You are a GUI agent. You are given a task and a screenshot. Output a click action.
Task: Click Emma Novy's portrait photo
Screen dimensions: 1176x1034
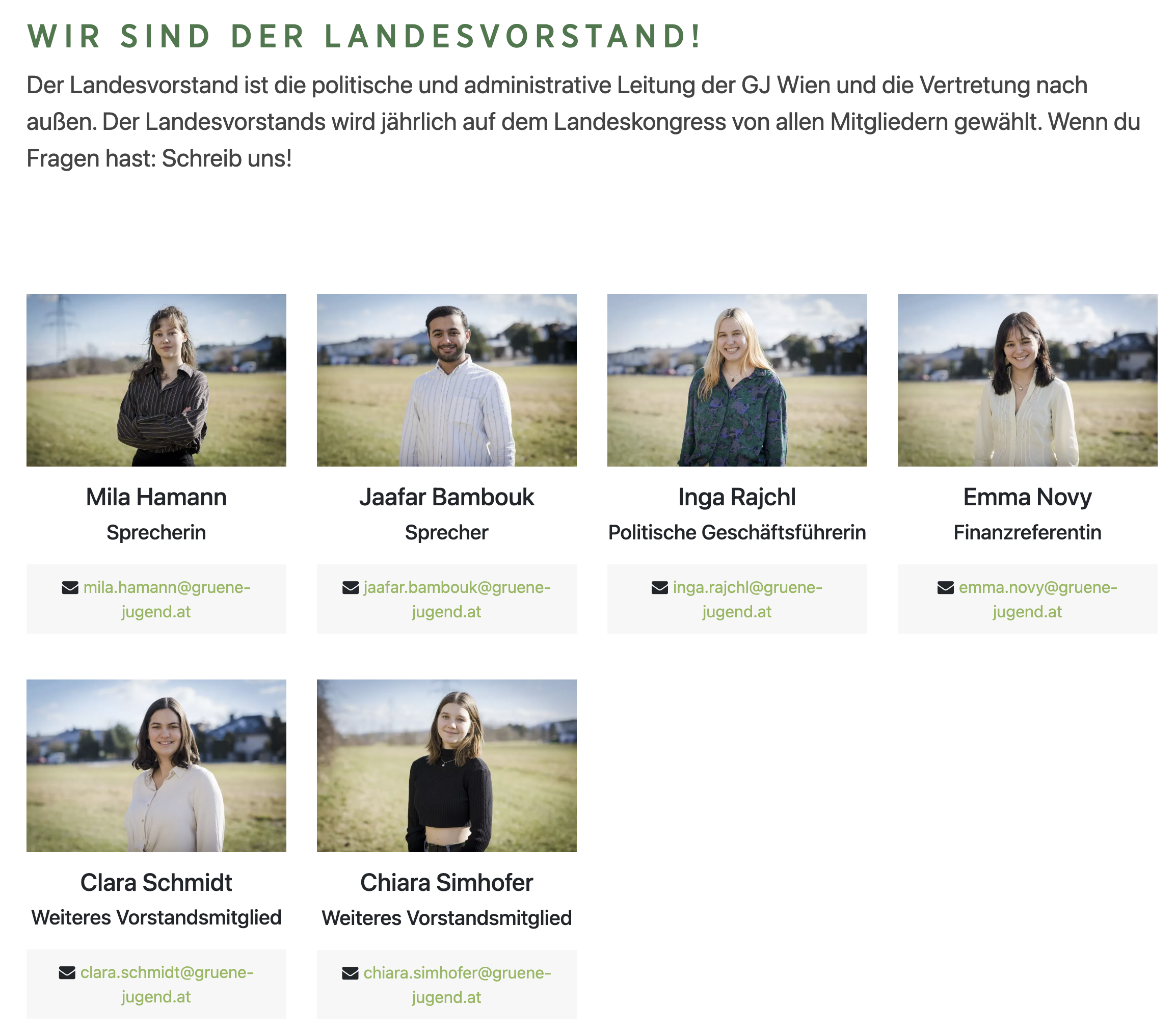pos(1028,380)
